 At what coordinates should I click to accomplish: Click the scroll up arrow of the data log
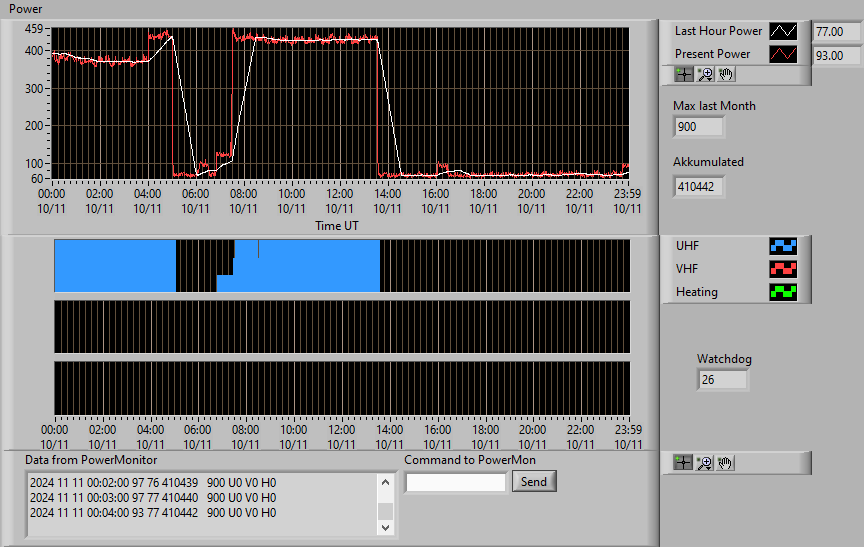(386, 483)
